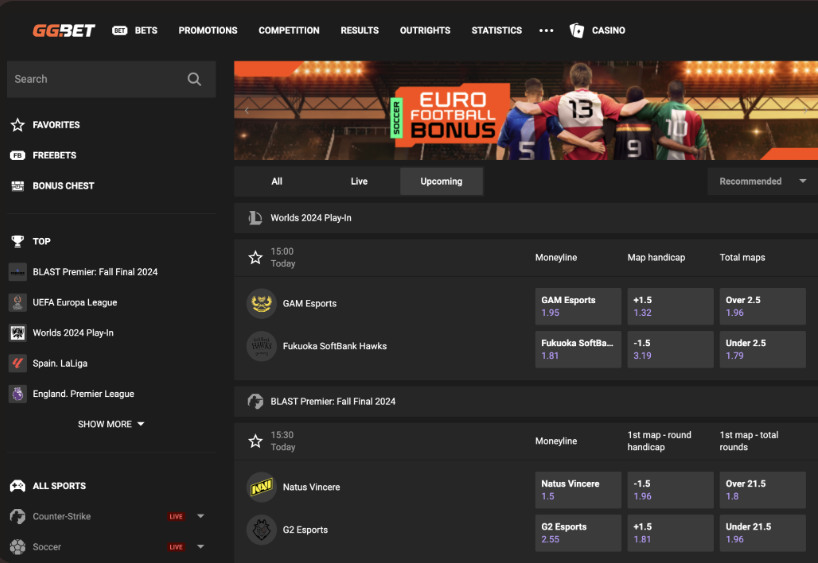Click the BLAST Premier sidebar icon
818x563 pixels.
18,272
